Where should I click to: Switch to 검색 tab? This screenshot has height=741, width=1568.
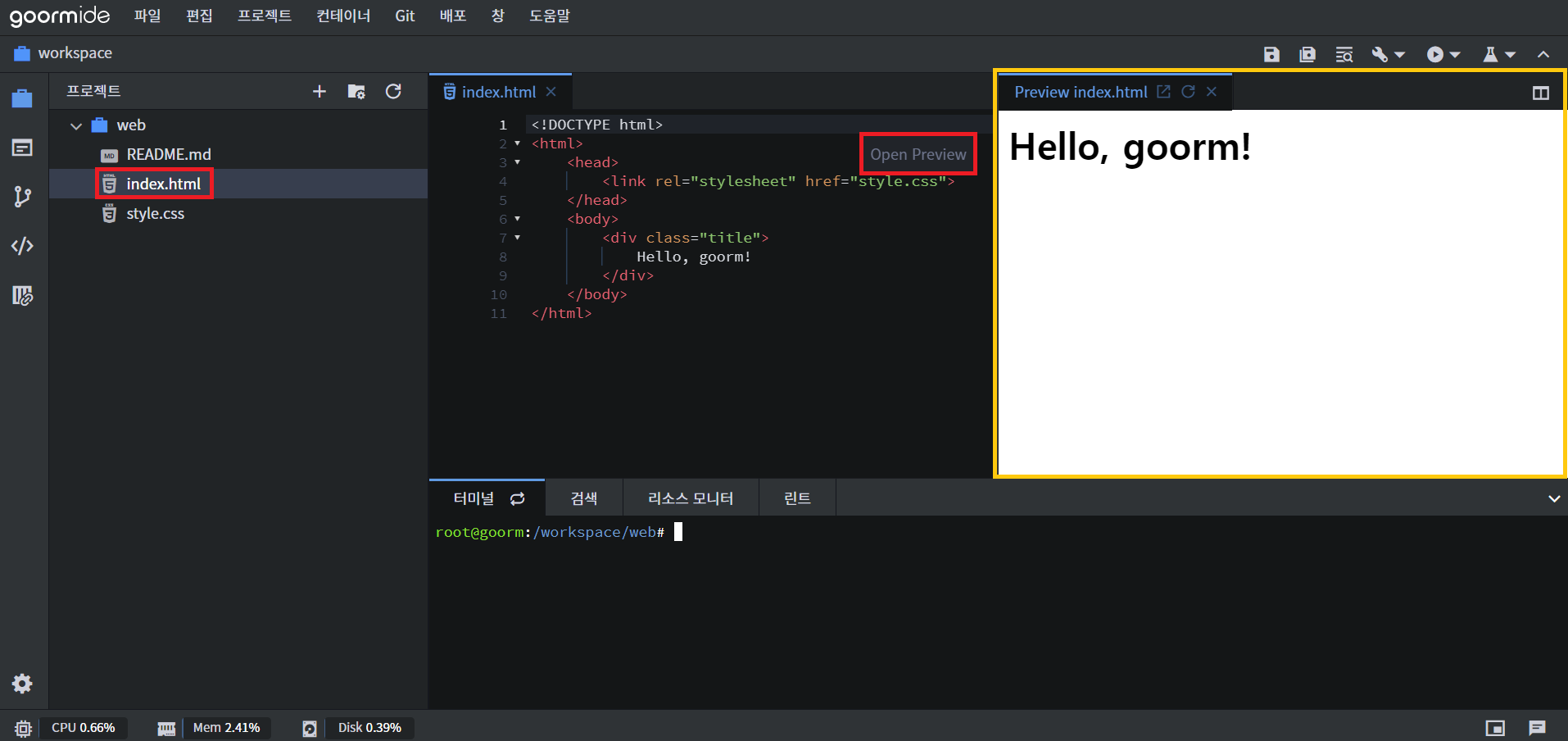click(584, 498)
